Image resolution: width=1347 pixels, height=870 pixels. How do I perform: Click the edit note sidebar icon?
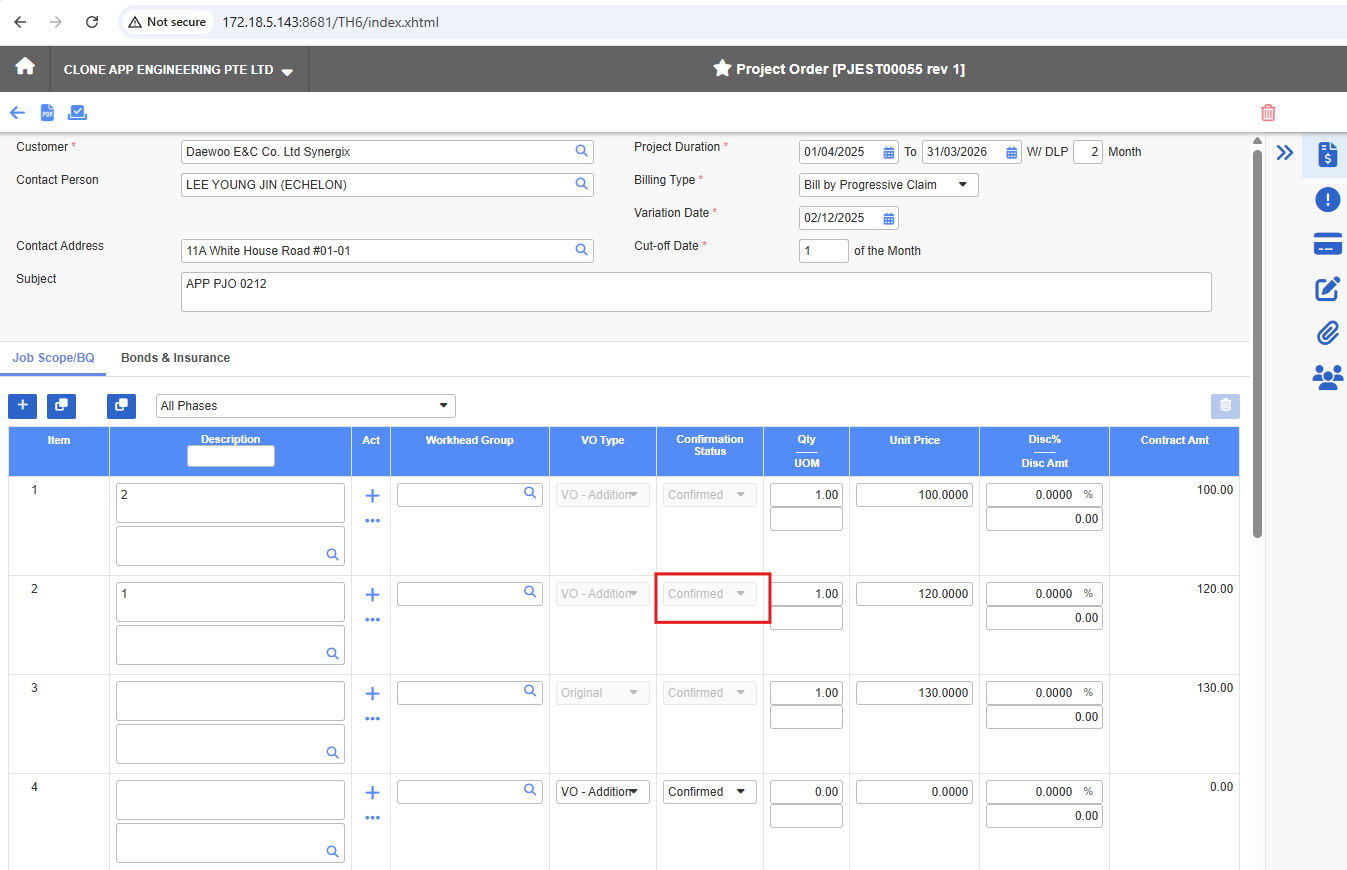coord(1327,289)
